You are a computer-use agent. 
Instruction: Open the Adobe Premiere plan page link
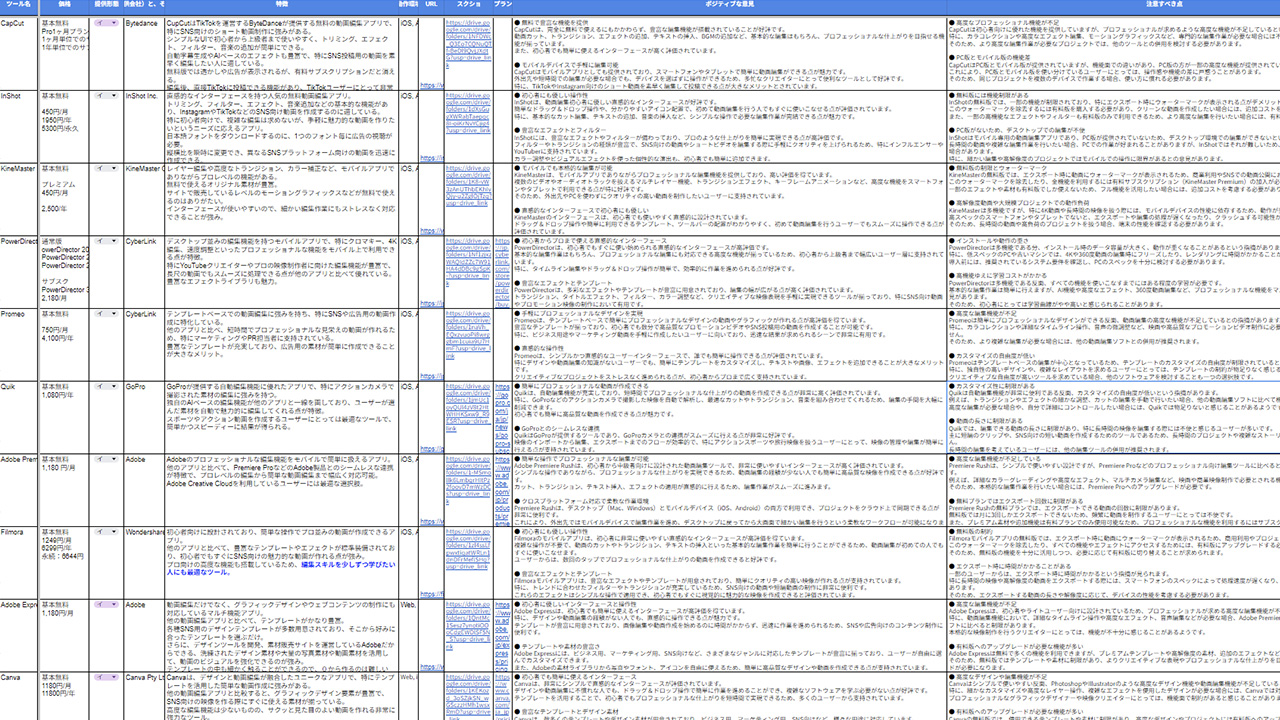click(x=502, y=490)
